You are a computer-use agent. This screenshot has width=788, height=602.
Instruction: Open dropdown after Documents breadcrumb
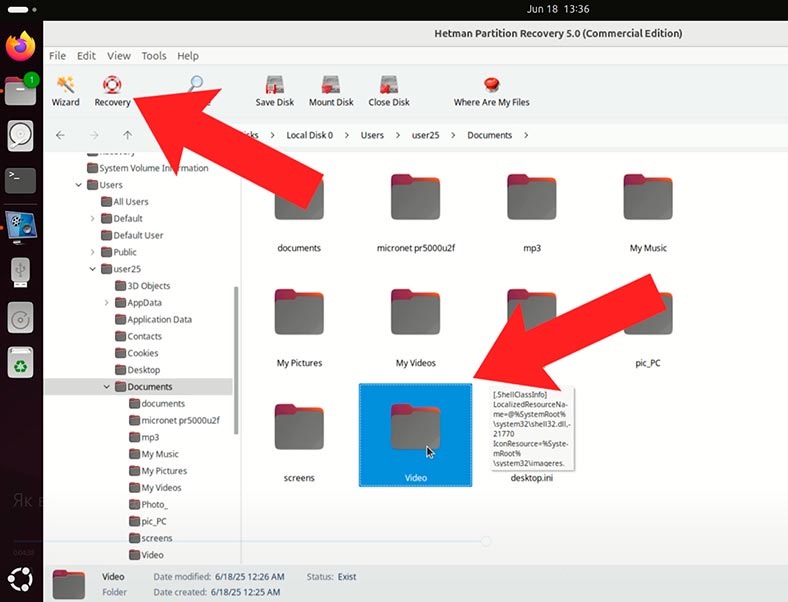point(526,135)
